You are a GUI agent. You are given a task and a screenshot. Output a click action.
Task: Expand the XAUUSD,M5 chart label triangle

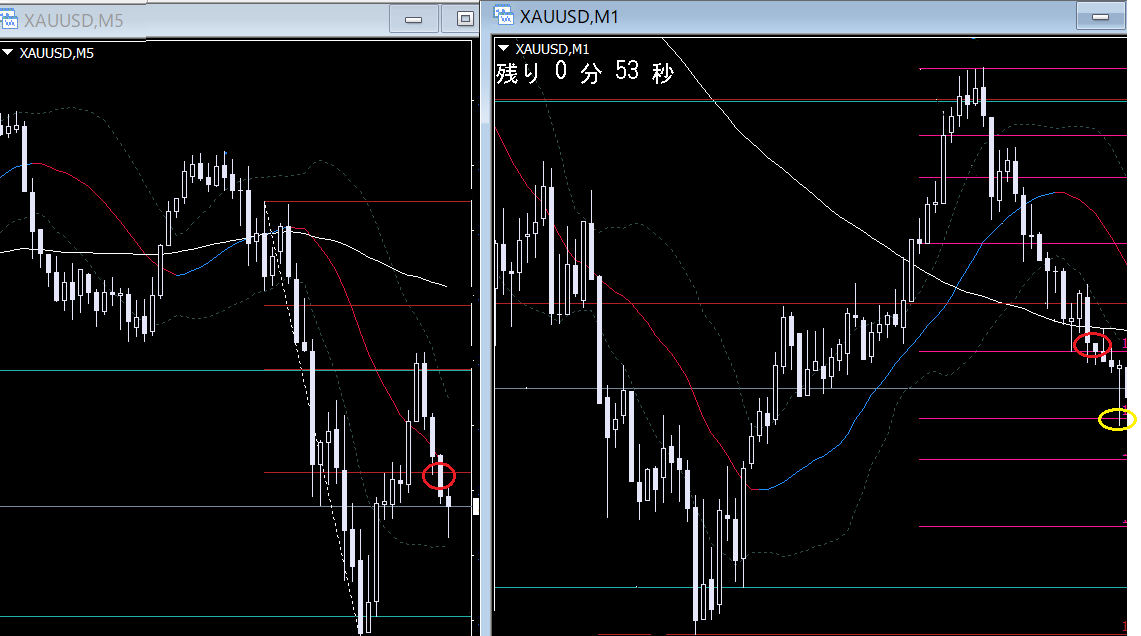pyautogui.click(x=7, y=52)
